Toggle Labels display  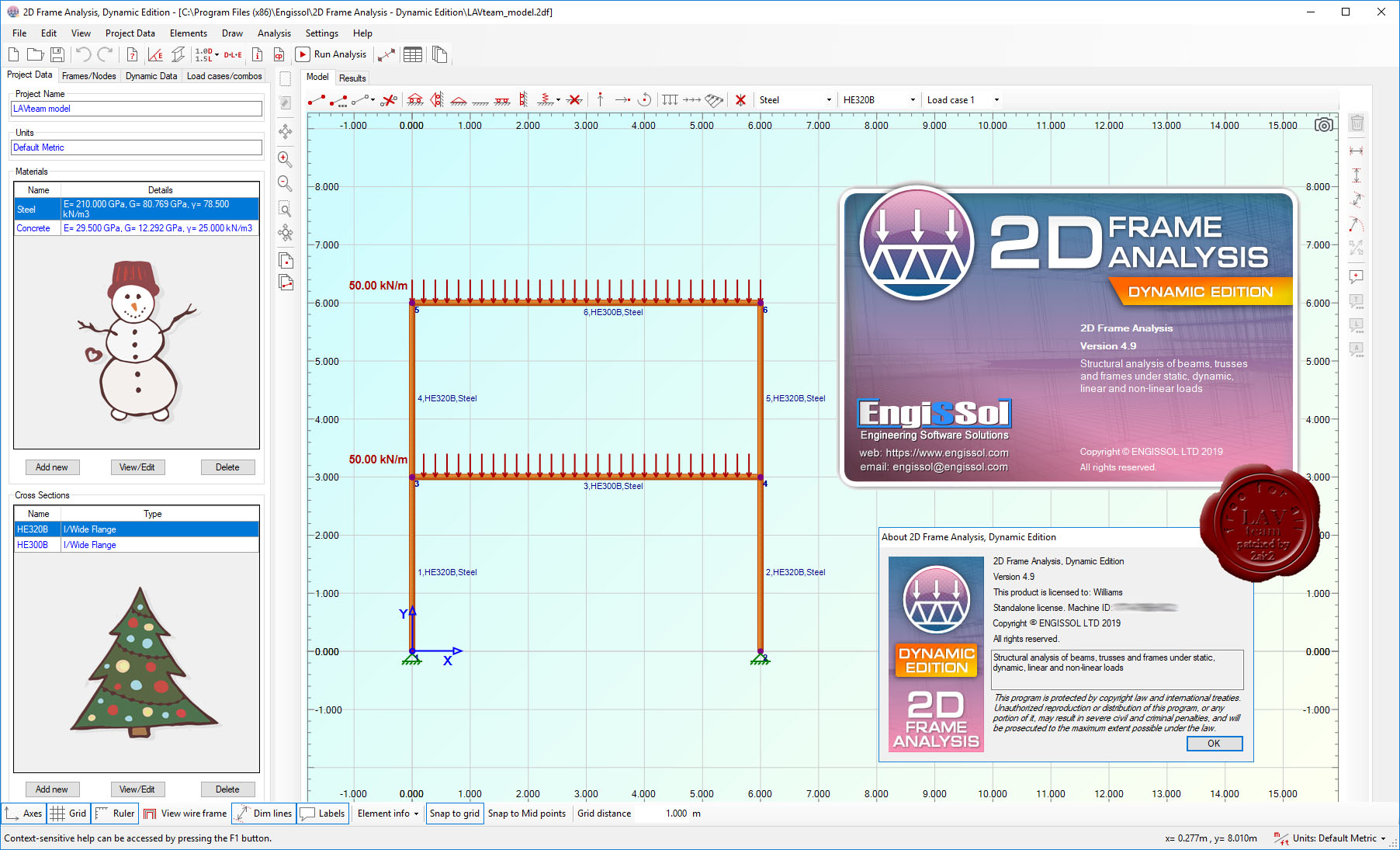(x=322, y=814)
